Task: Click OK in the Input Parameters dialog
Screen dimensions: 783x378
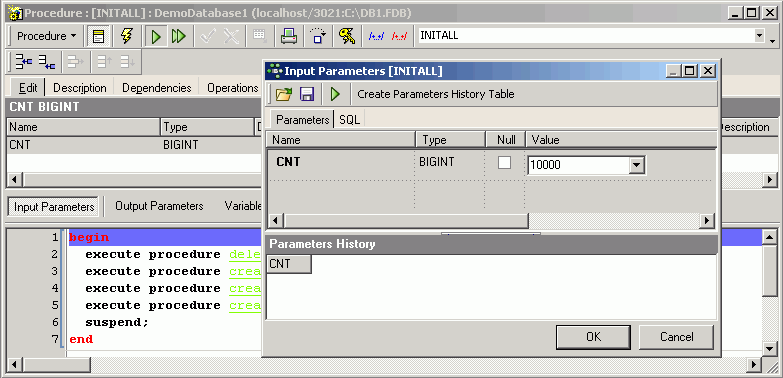Action: pyautogui.click(x=593, y=337)
